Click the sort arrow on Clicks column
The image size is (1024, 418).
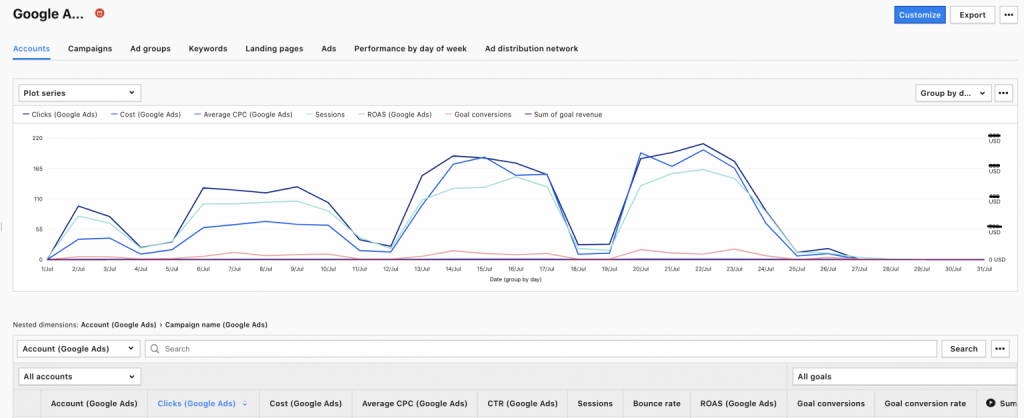coord(245,404)
